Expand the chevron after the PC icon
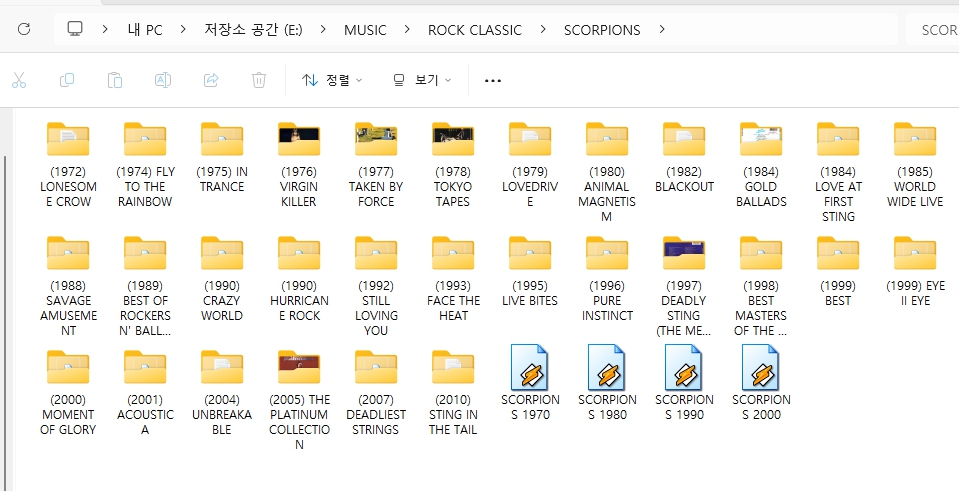Image resolution: width=959 pixels, height=491 pixels. tap(105, 29)
